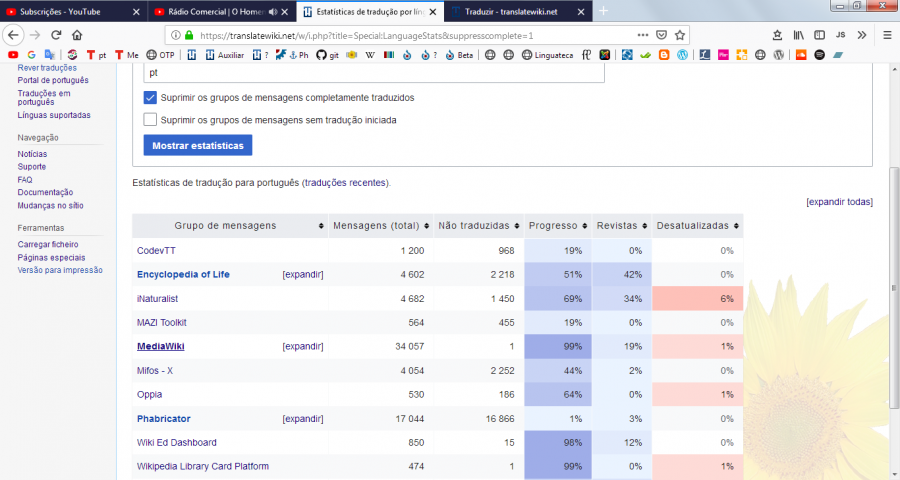This screenshot has height=480, width=900.
Task: Sort by Desatualizadas column
Action: (697, 226)
